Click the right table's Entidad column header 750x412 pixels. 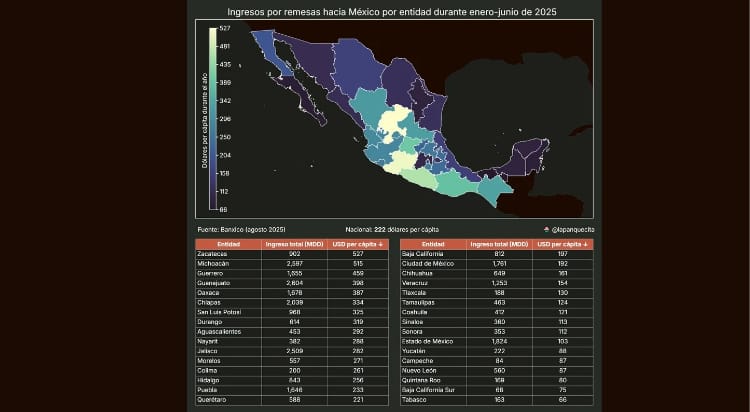(x=433, y=244)
